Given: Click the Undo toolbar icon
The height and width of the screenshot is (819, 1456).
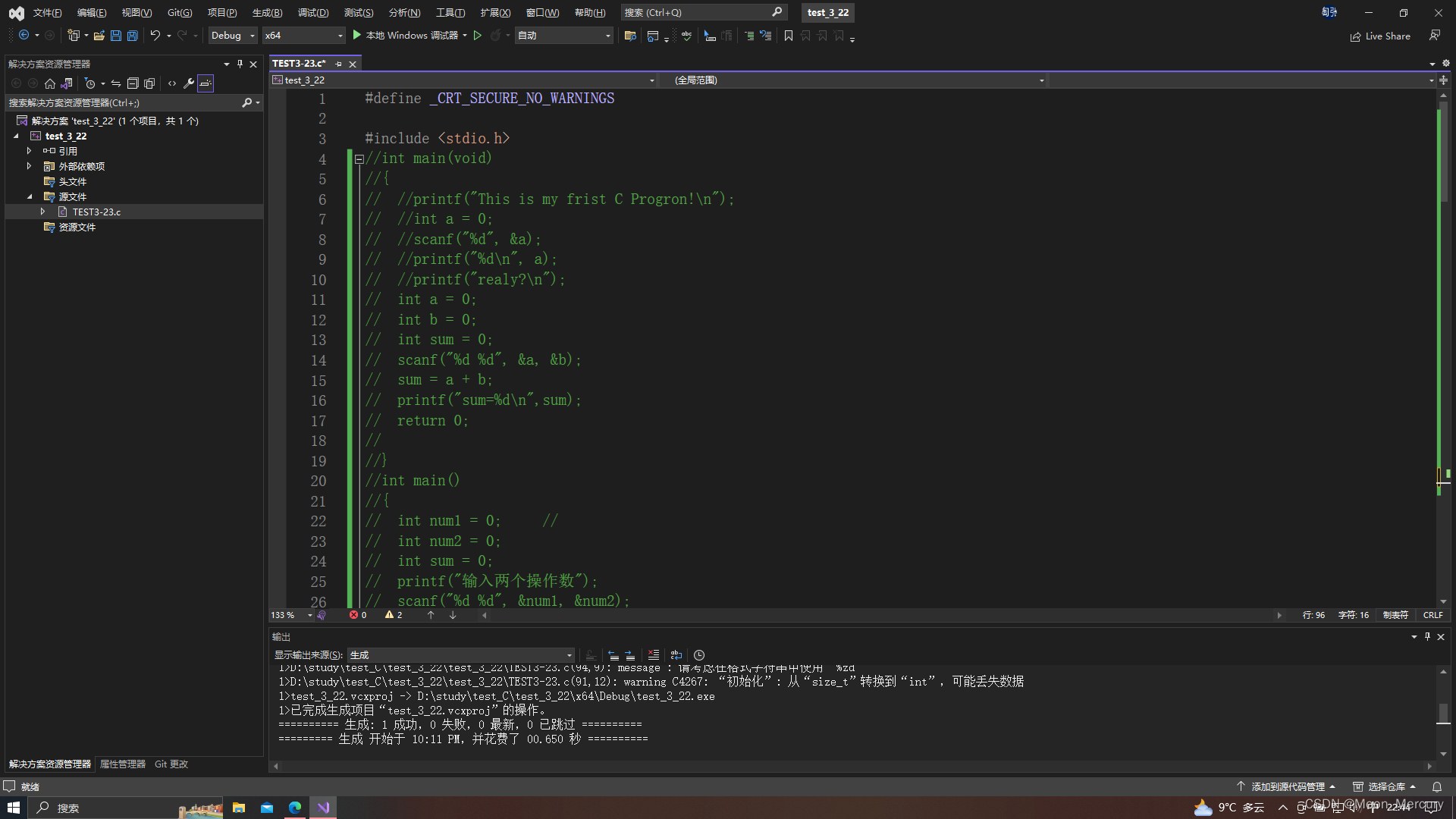Looking at the screenshot, I should click(x=155, y=36).
